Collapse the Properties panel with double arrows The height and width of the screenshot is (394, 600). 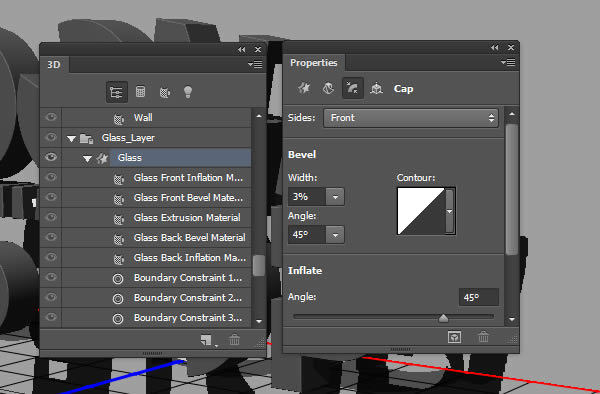click(x=494, y=47)
